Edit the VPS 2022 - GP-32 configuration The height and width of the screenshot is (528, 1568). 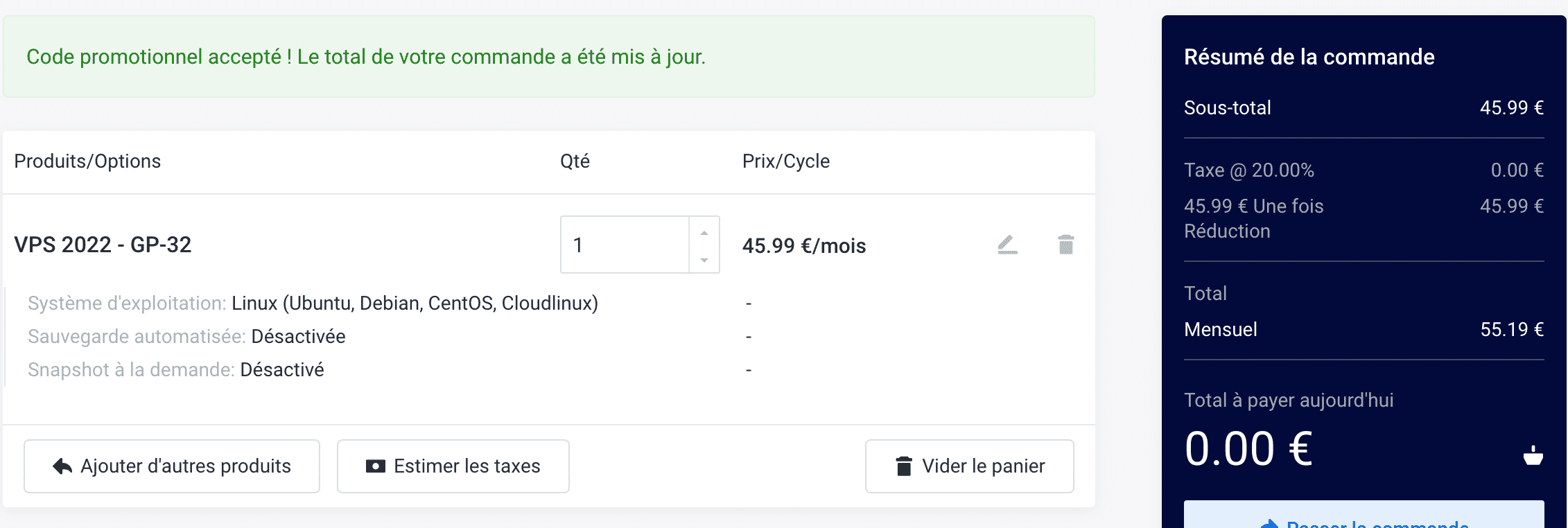click(x=1007, y=245)
